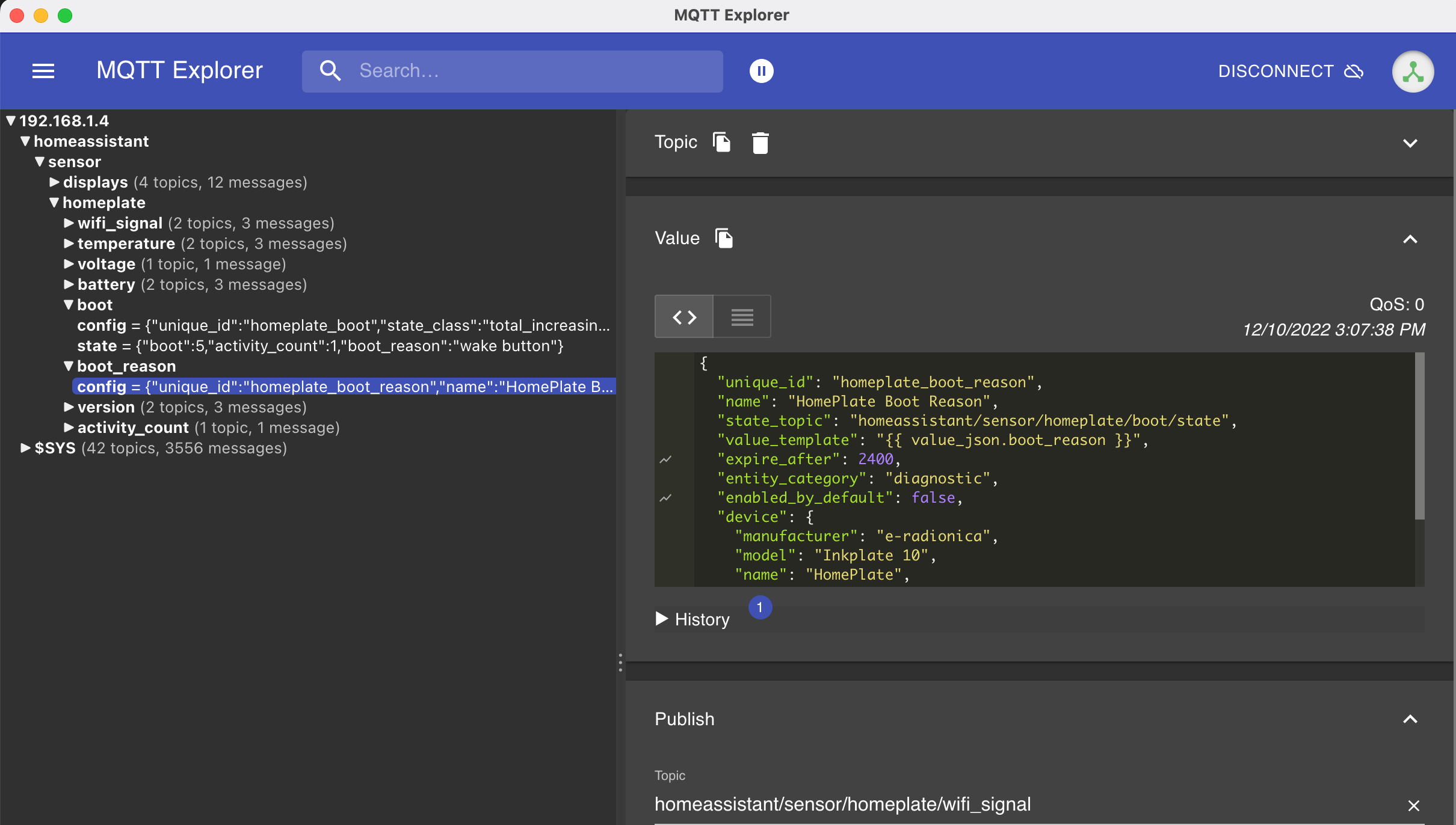The height and width of the screenshot is (825, 1456).
Task: Clear the publish topic field
Action: coord(1413,806)
